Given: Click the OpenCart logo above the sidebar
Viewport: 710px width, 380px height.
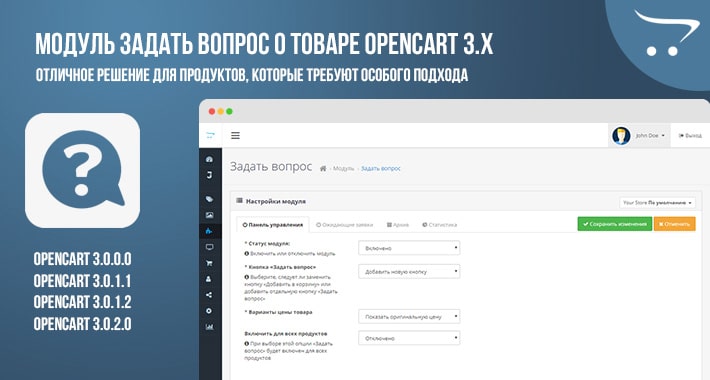Looking at the screenshot, I should pyautogui.click(x=210, y=135).
